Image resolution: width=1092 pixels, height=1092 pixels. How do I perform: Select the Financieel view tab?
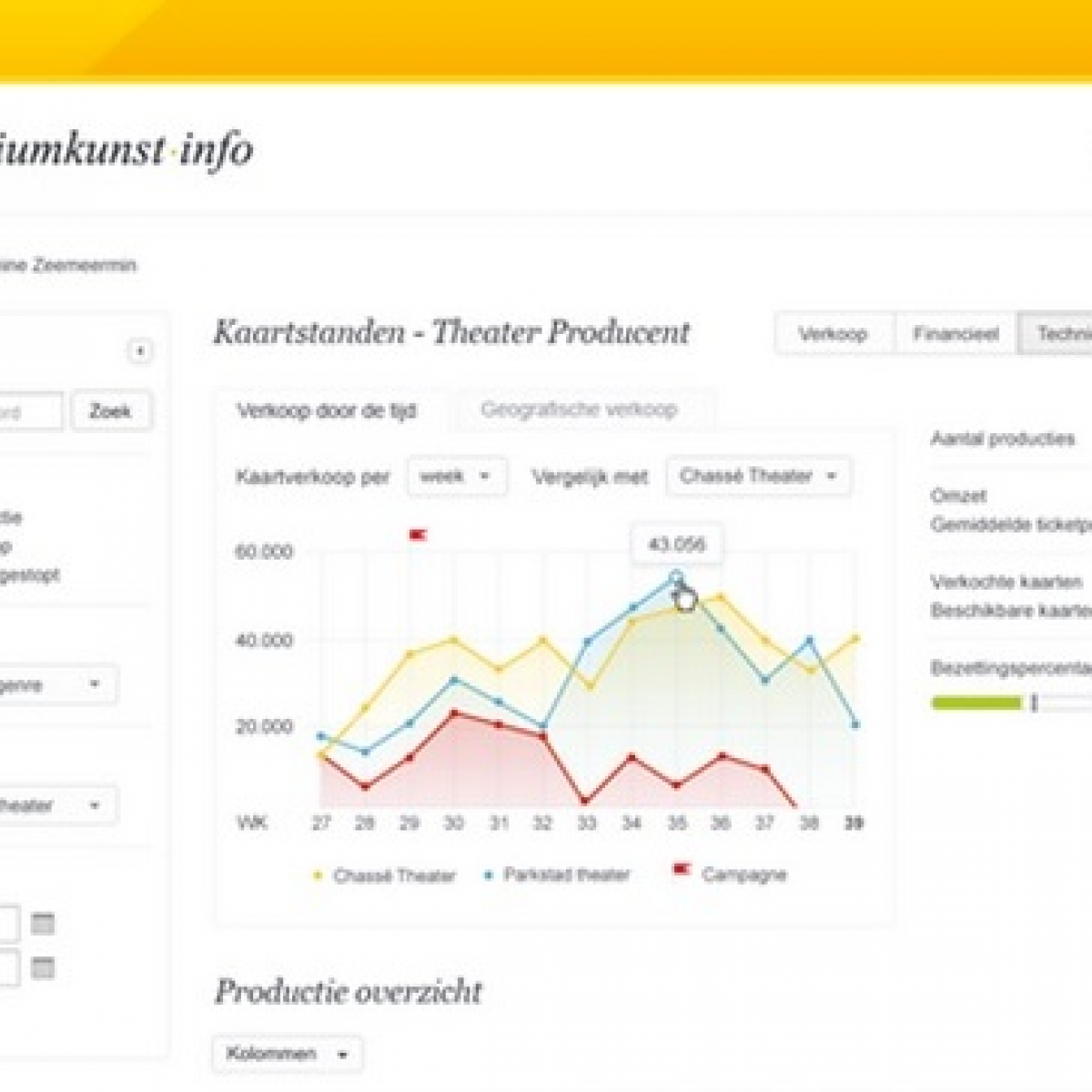955,334
